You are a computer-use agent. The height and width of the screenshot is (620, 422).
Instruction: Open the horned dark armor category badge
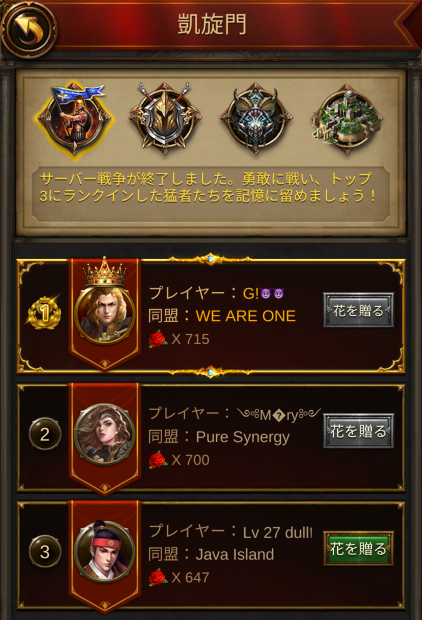(256, 118)
